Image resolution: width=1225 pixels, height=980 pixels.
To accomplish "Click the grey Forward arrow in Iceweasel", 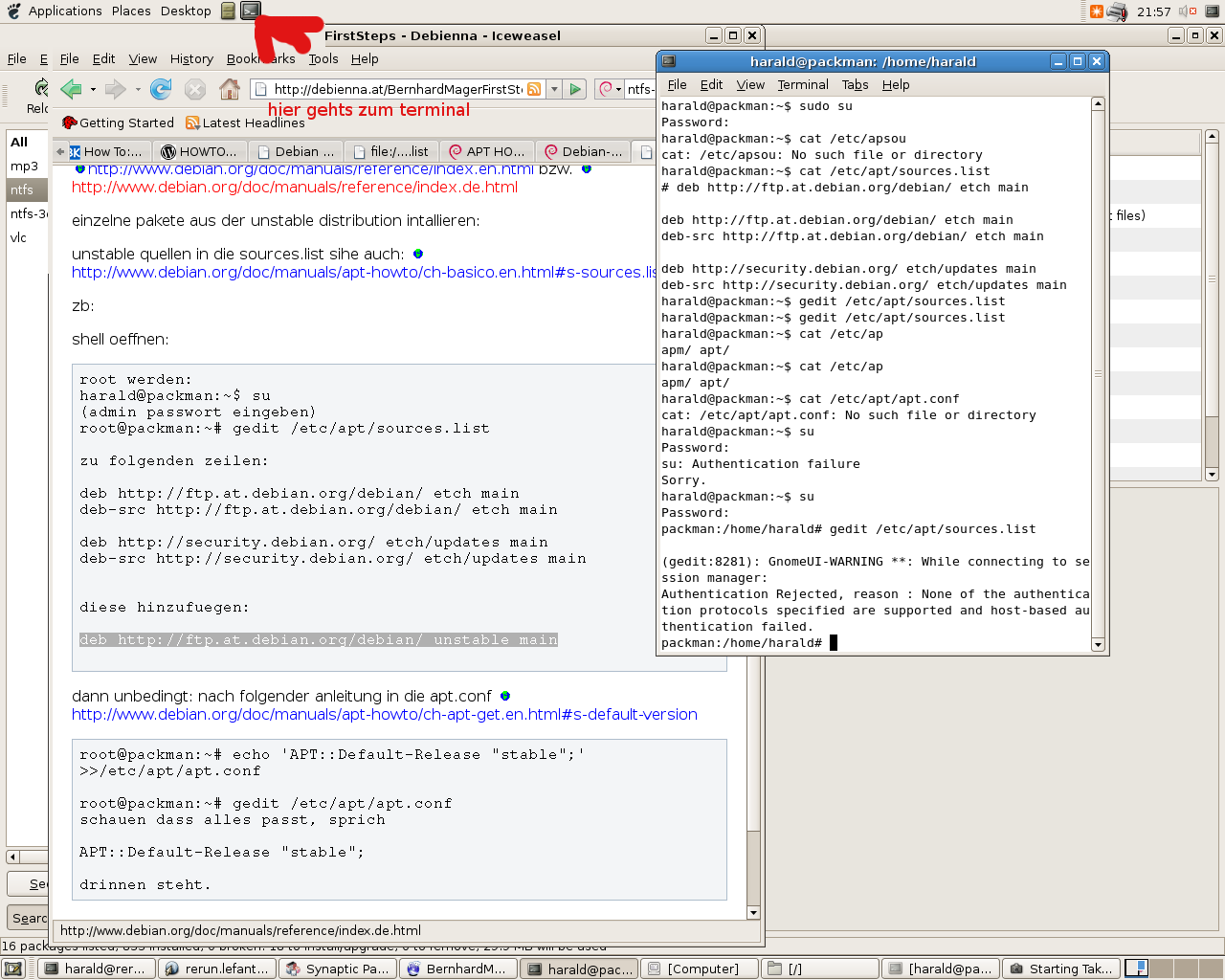I will point(115,89).
